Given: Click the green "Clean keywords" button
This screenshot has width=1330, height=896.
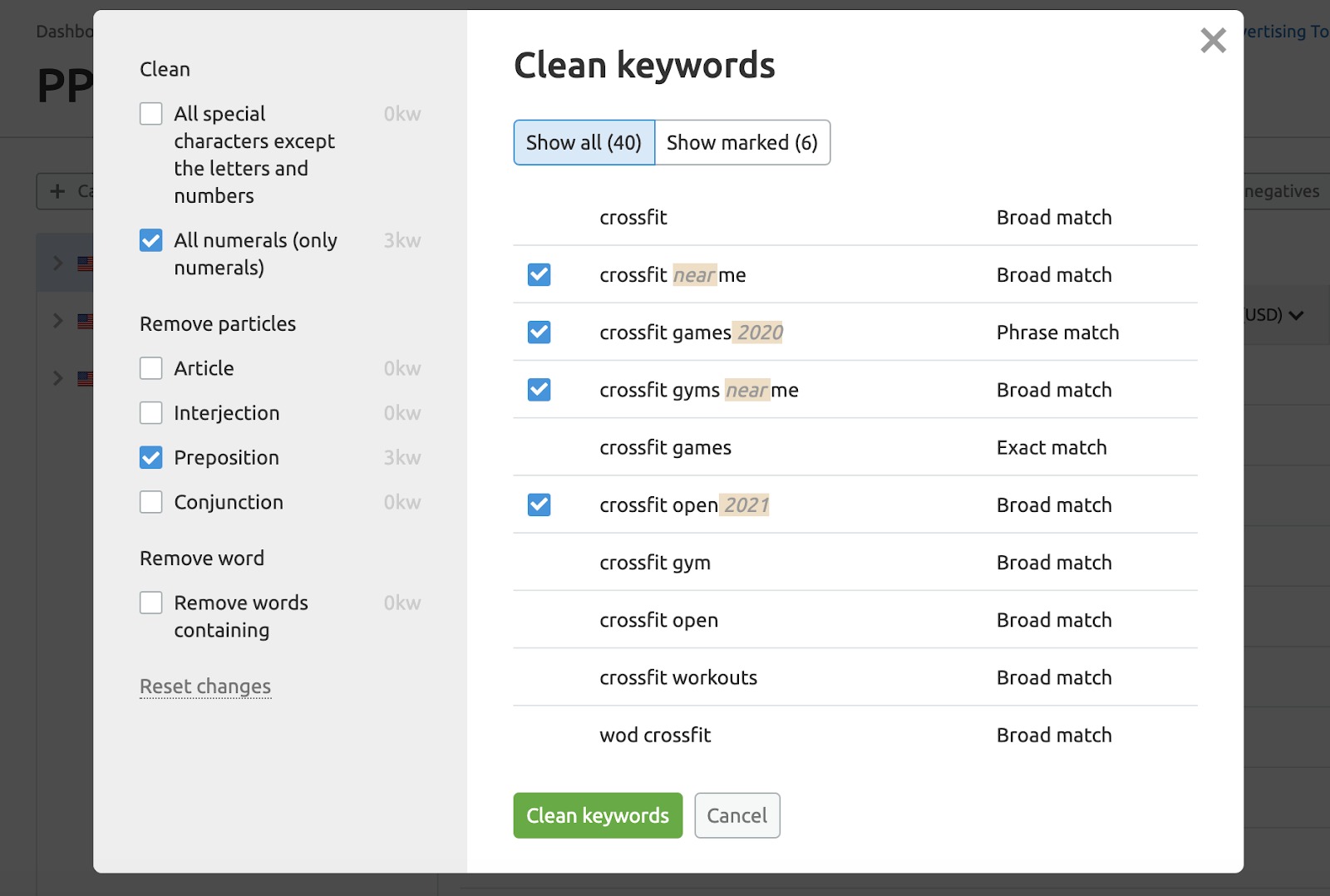Looking at the screenshot, I should [x=597, y=815].
